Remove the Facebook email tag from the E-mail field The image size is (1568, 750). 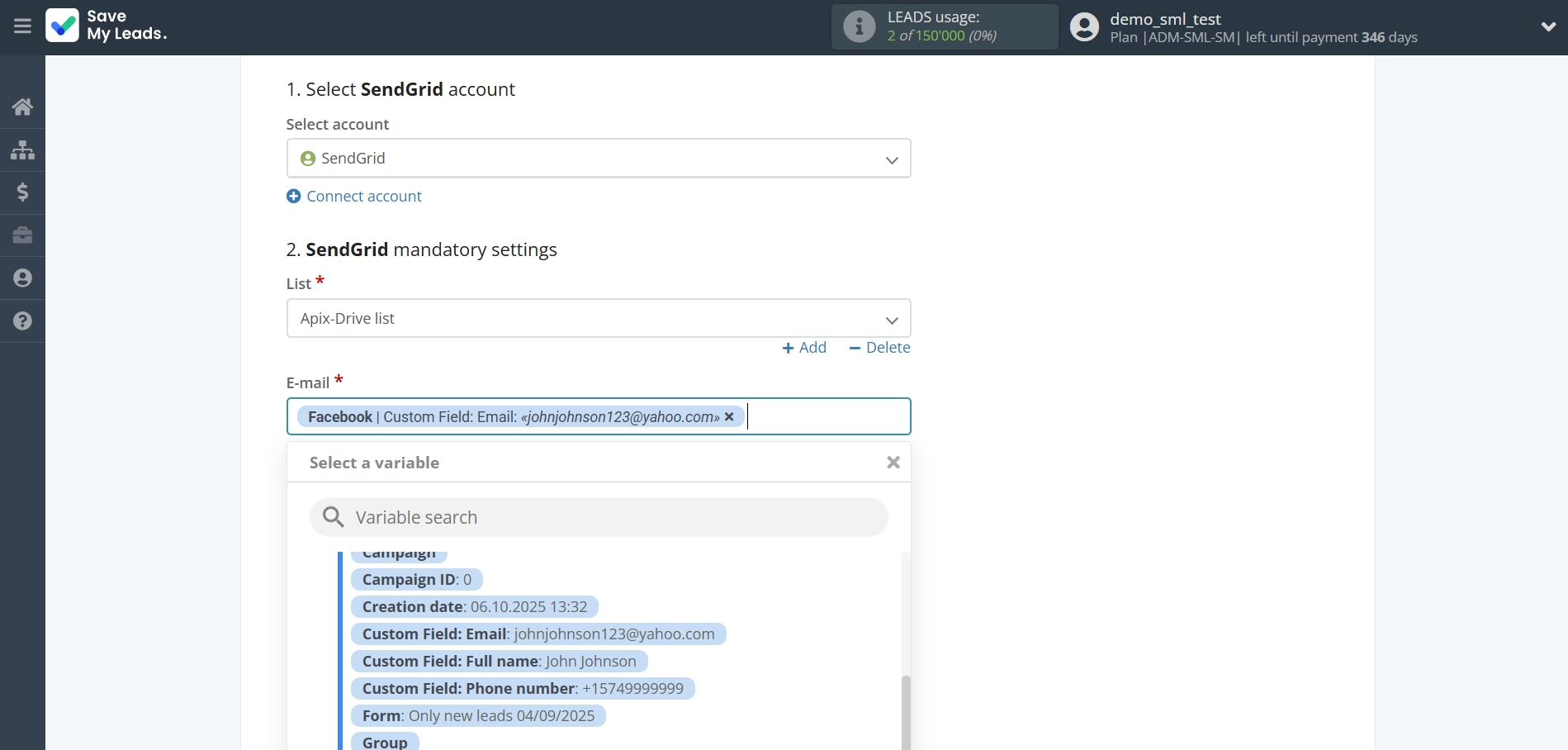[x=729, y=417]
